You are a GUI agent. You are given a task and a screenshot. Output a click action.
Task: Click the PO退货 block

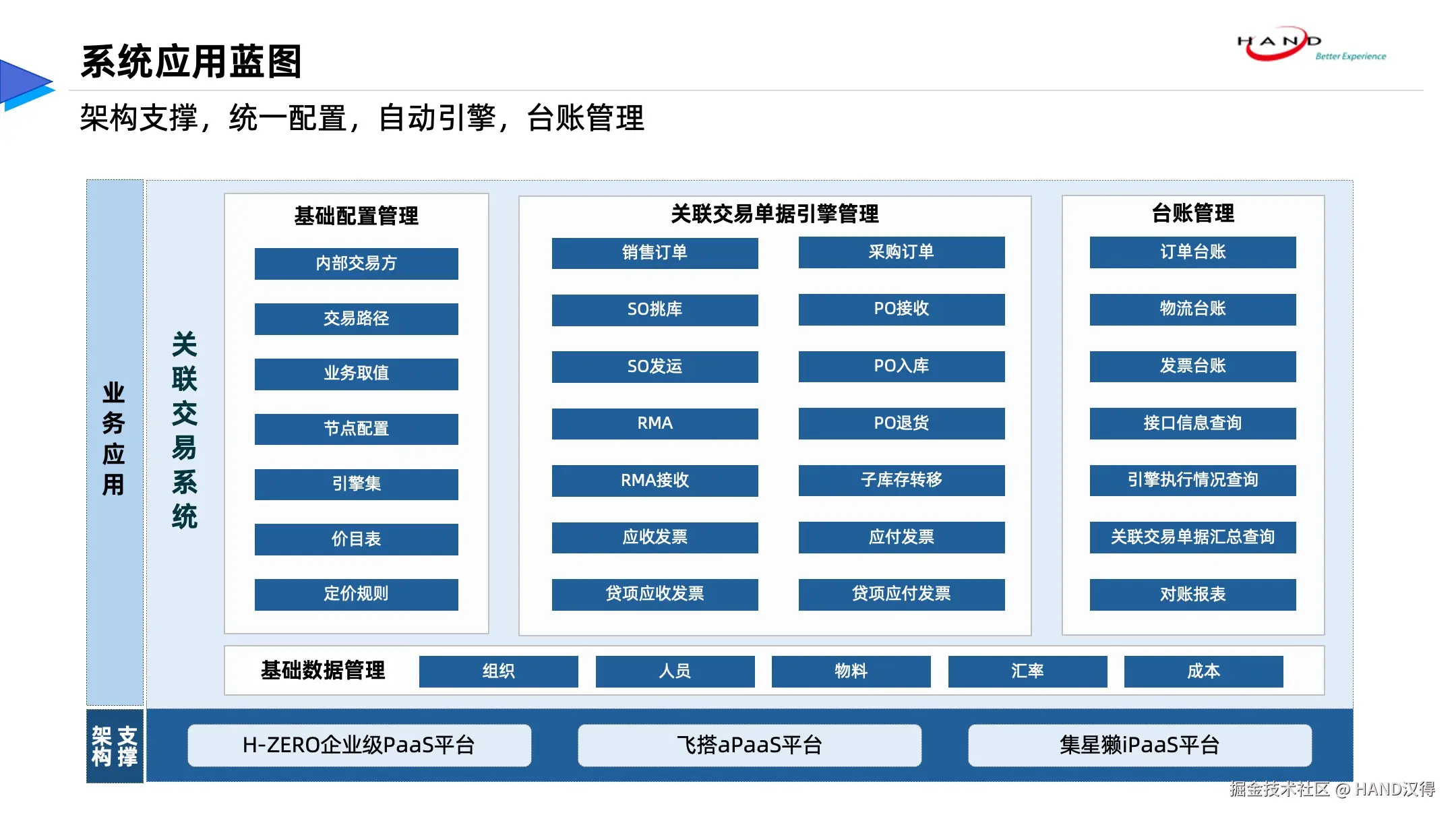pos(901,423)
